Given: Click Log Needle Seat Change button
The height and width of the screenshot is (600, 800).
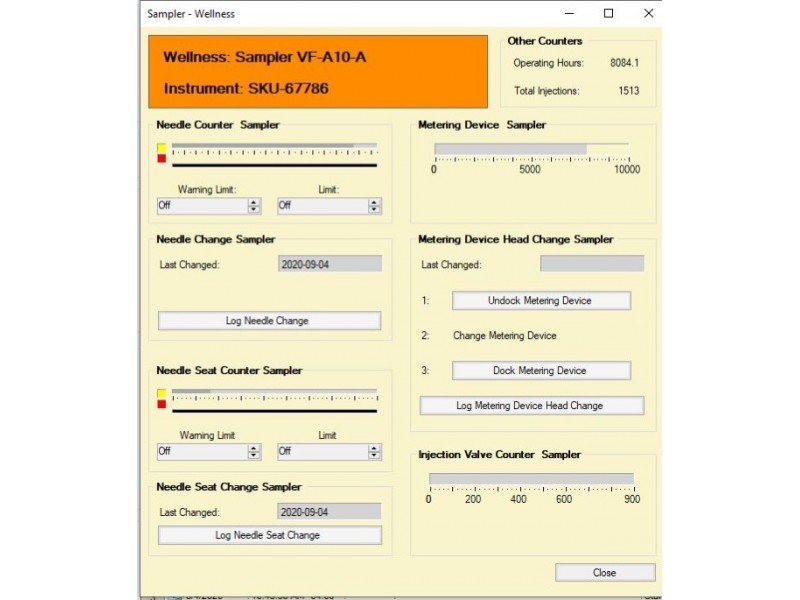Looking at the screenshot, I should click(x=269, y=535).
